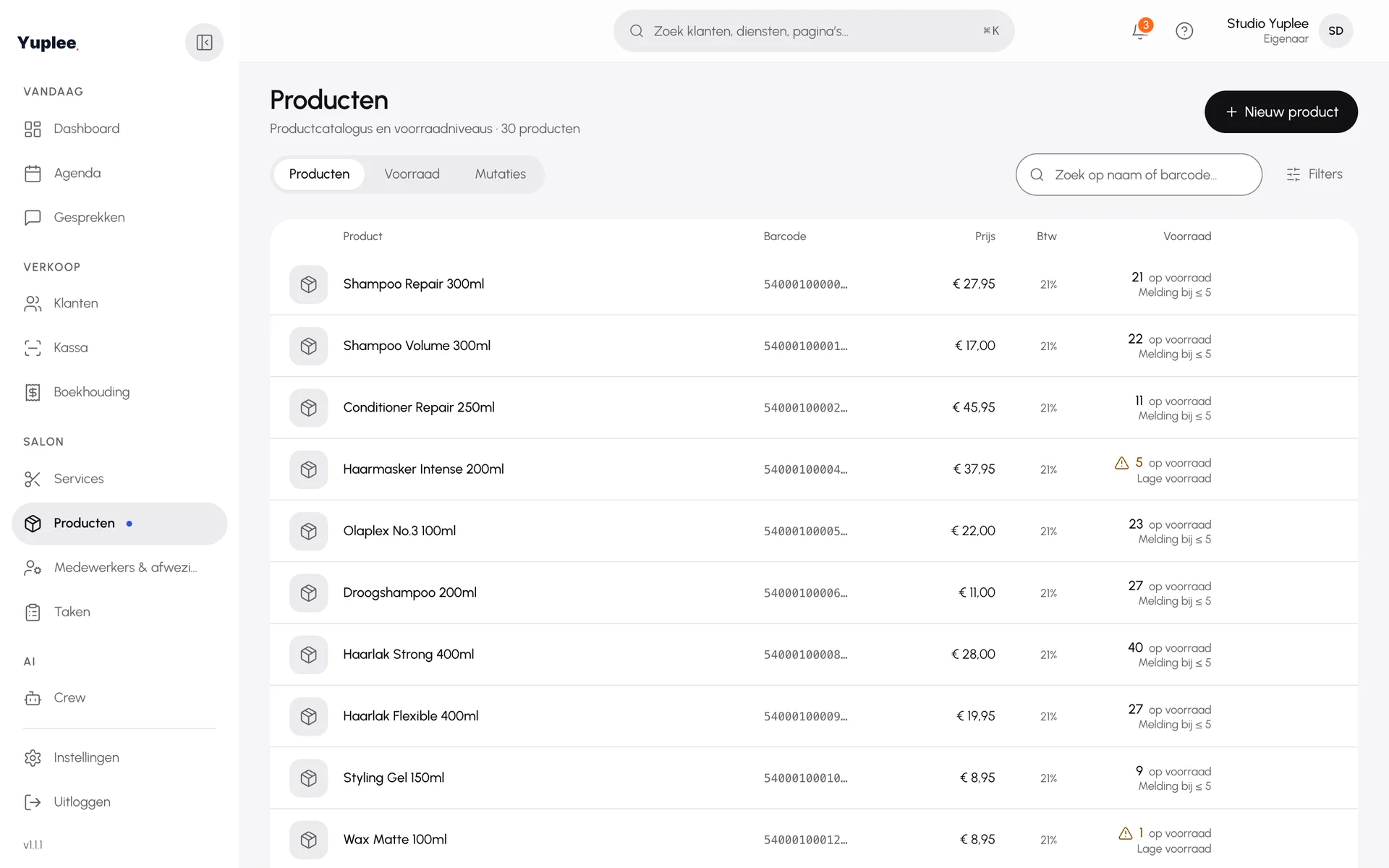Screen dimensions: 1389x868
Task: Click the Studio Yuplee account name
Action: point(1267,24)
